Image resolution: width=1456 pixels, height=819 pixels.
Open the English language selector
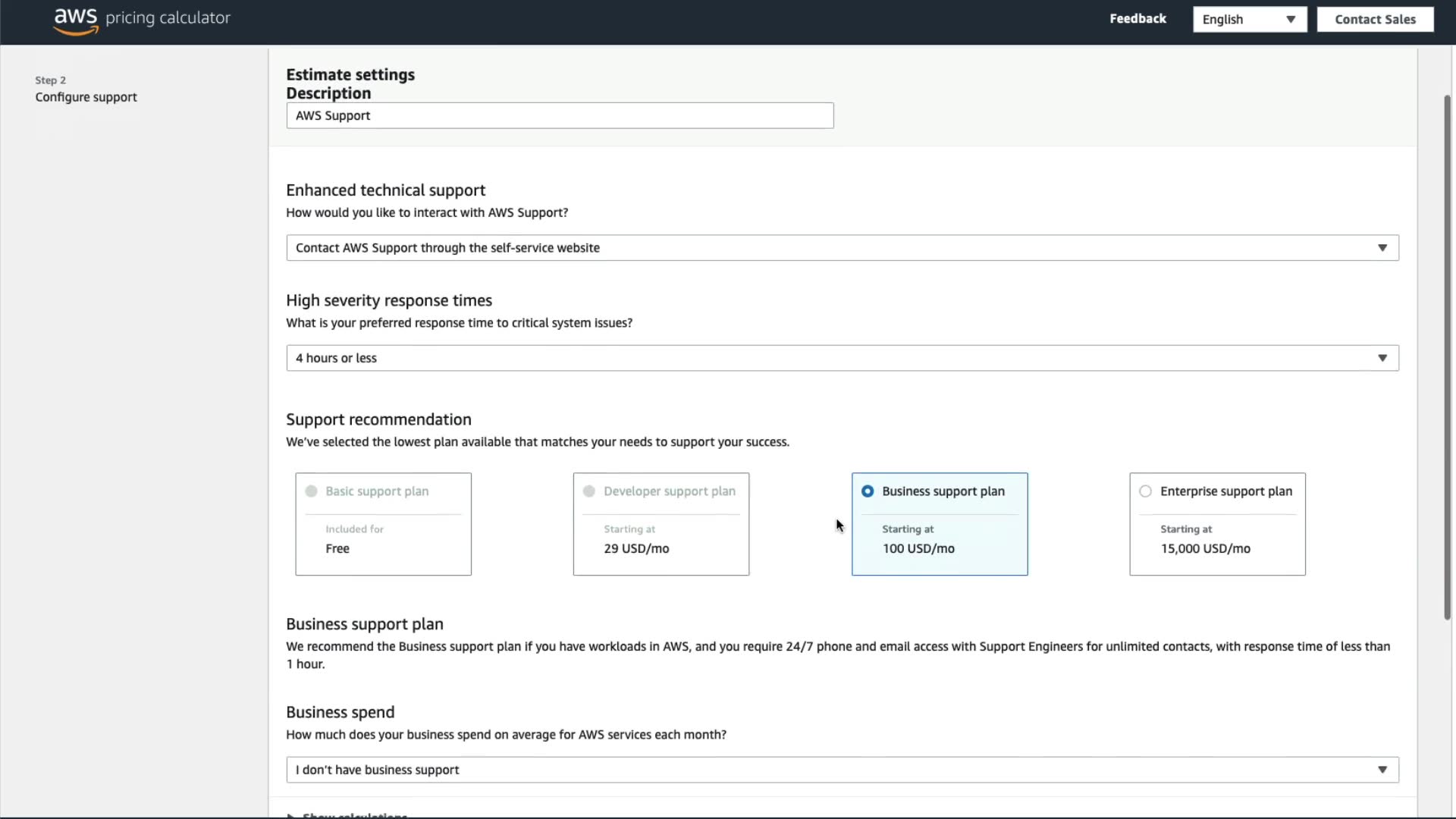(1248, 20)
